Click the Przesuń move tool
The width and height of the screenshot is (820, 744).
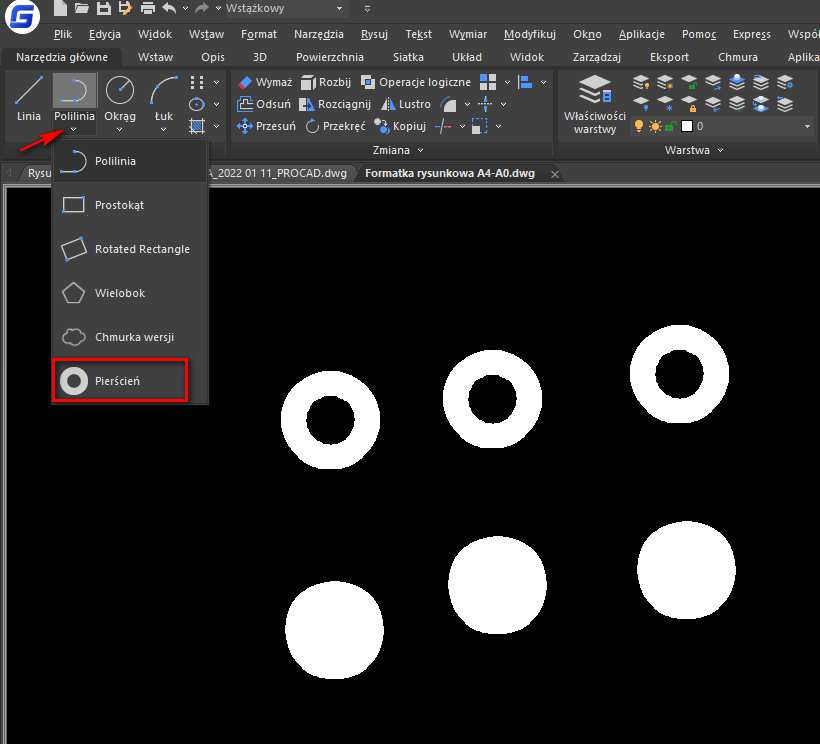point(266,126)
